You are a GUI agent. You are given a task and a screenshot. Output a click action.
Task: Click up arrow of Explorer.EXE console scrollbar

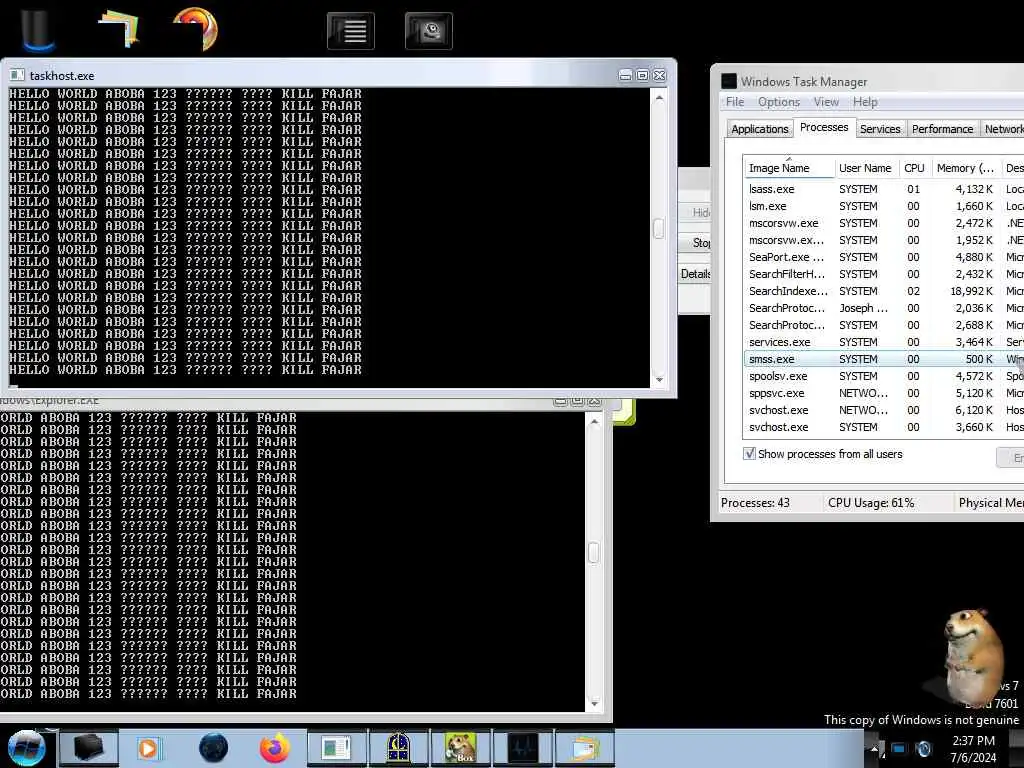click(594, 422)
